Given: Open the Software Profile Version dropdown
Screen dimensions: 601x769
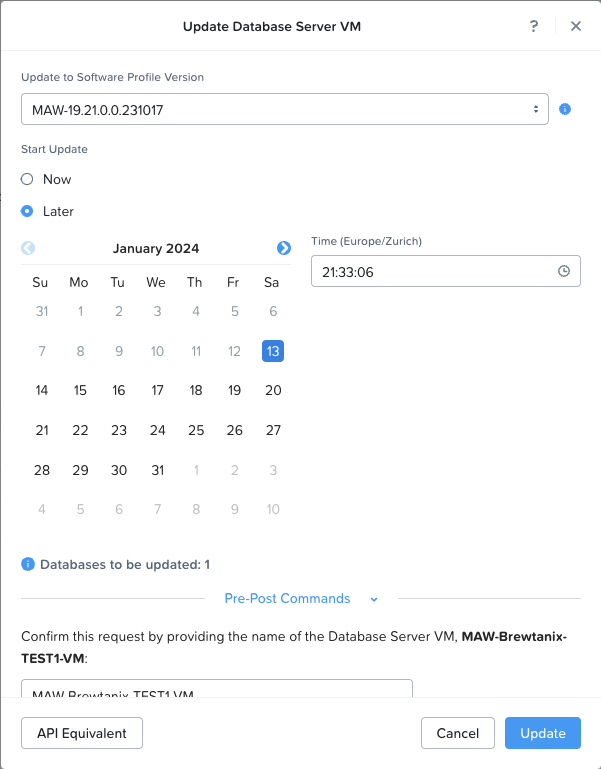Looking at the screenshot, I should (285, 109).
